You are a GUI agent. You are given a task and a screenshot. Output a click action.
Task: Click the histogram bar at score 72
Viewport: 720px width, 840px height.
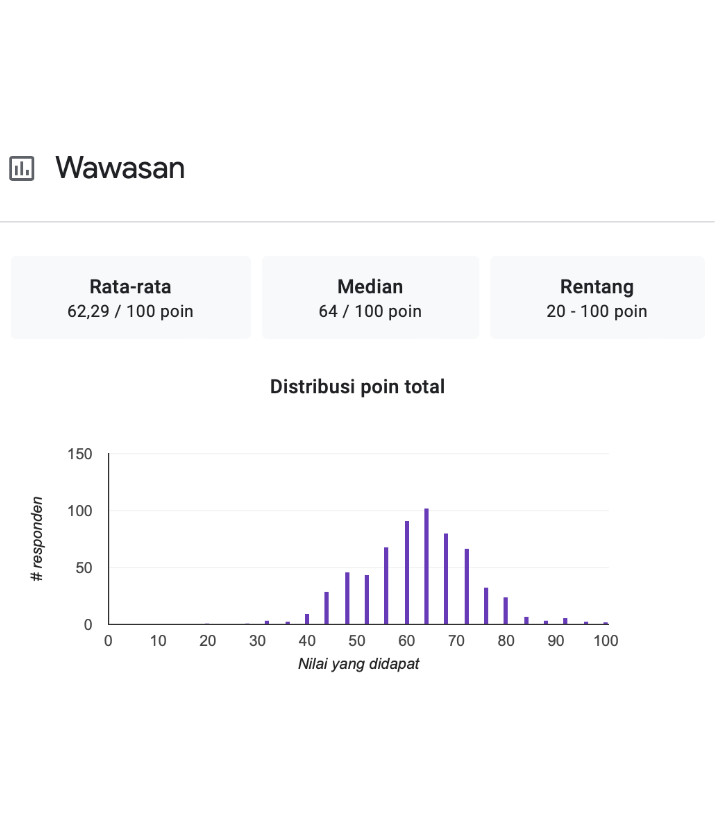click(466, 587)
